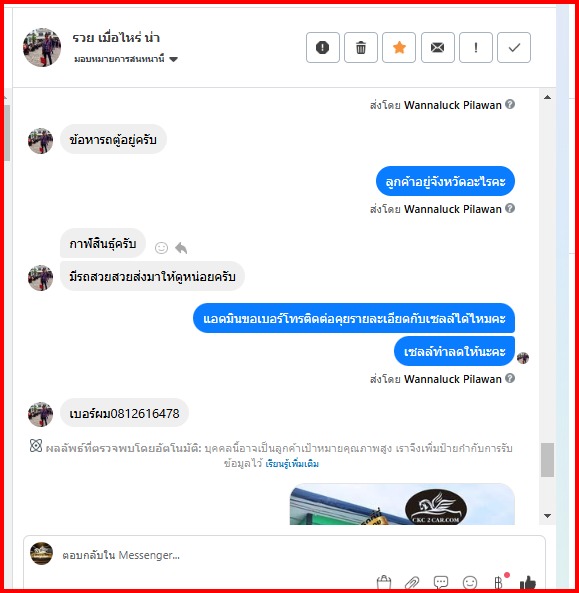Click the เรียนรู้เพิ่มเติม link
579x593 pixels.
[x=292, y=464]
